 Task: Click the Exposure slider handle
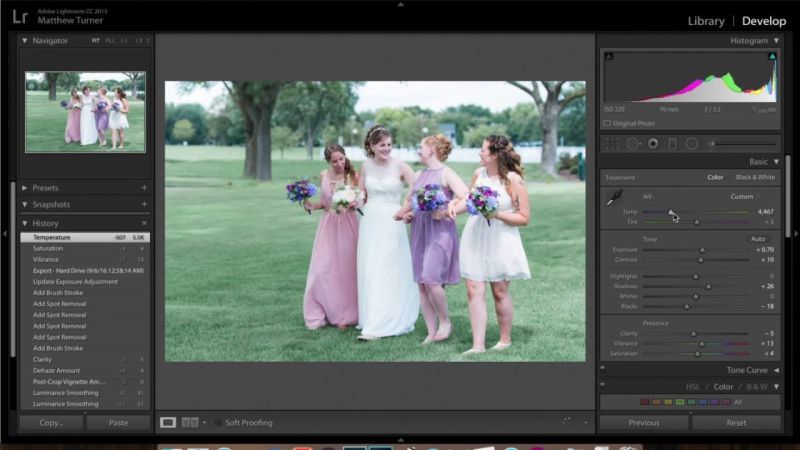(x=702, y=250)
